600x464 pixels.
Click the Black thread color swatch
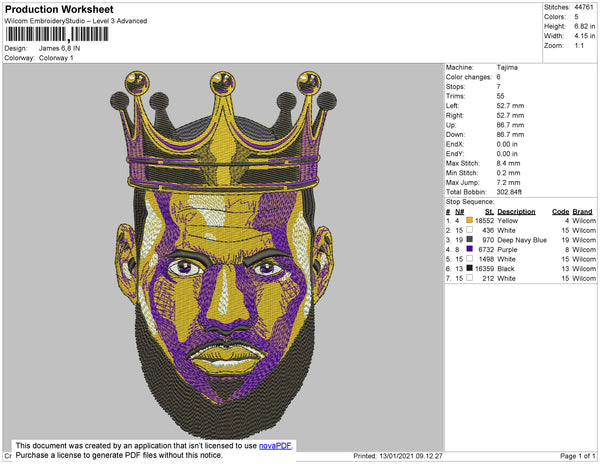470,268
